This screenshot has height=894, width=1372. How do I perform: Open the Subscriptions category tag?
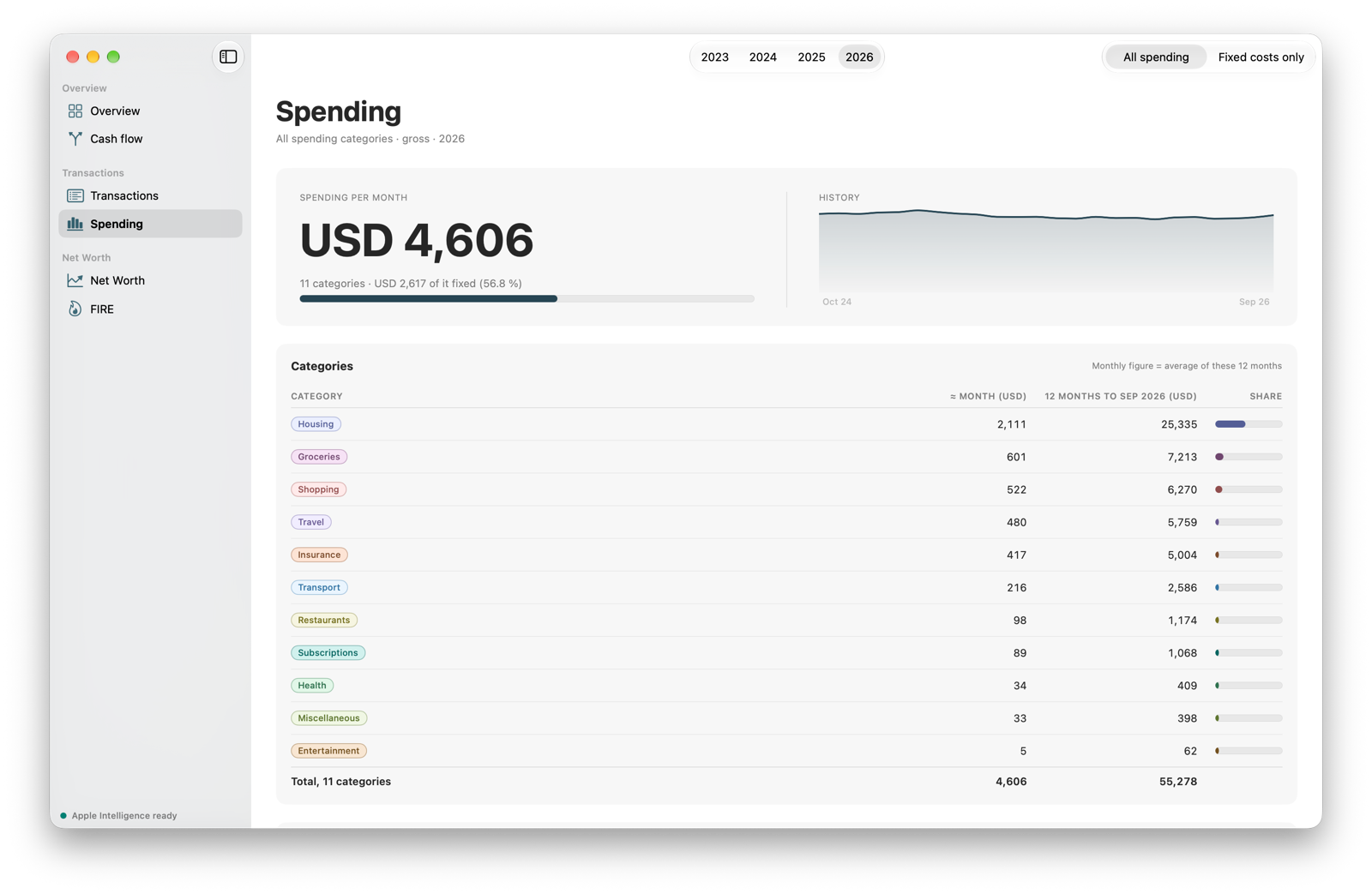328,652
